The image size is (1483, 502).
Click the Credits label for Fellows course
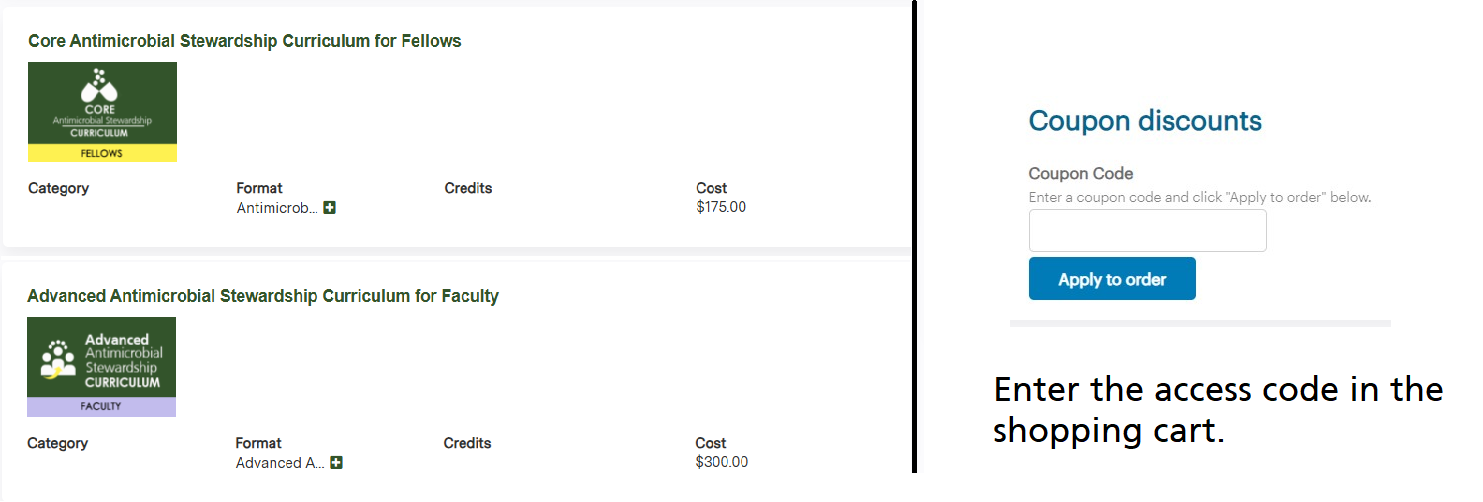click(x=468, y=188)
